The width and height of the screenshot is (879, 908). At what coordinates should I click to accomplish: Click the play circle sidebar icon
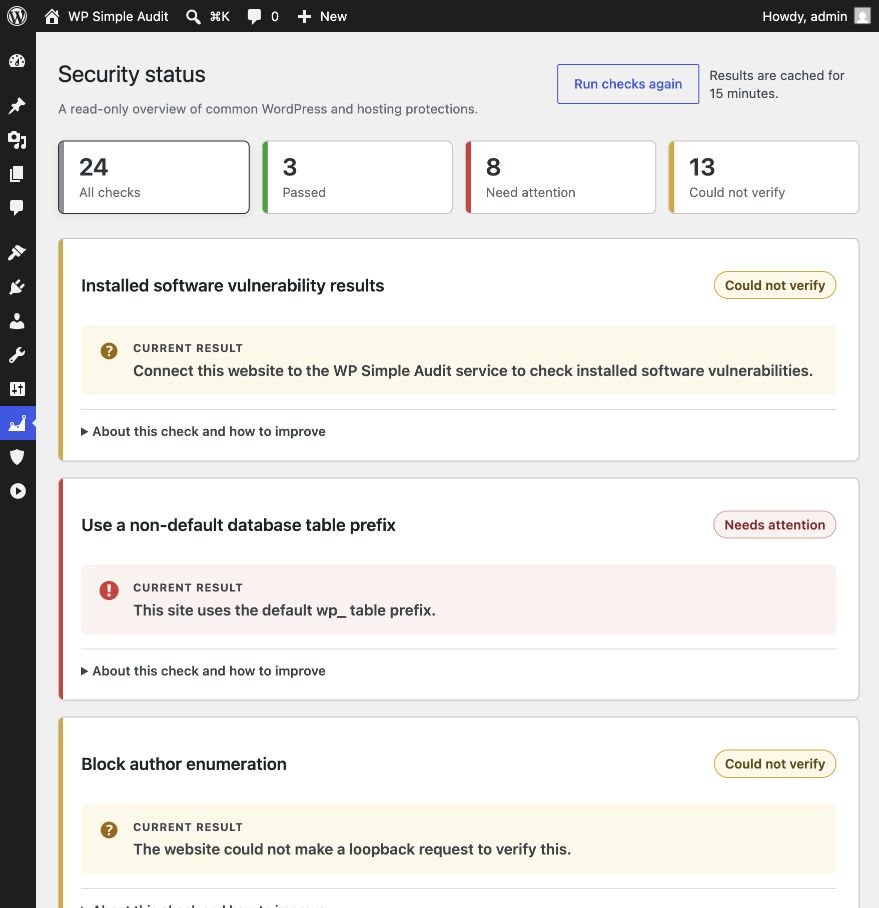point(17,491)
